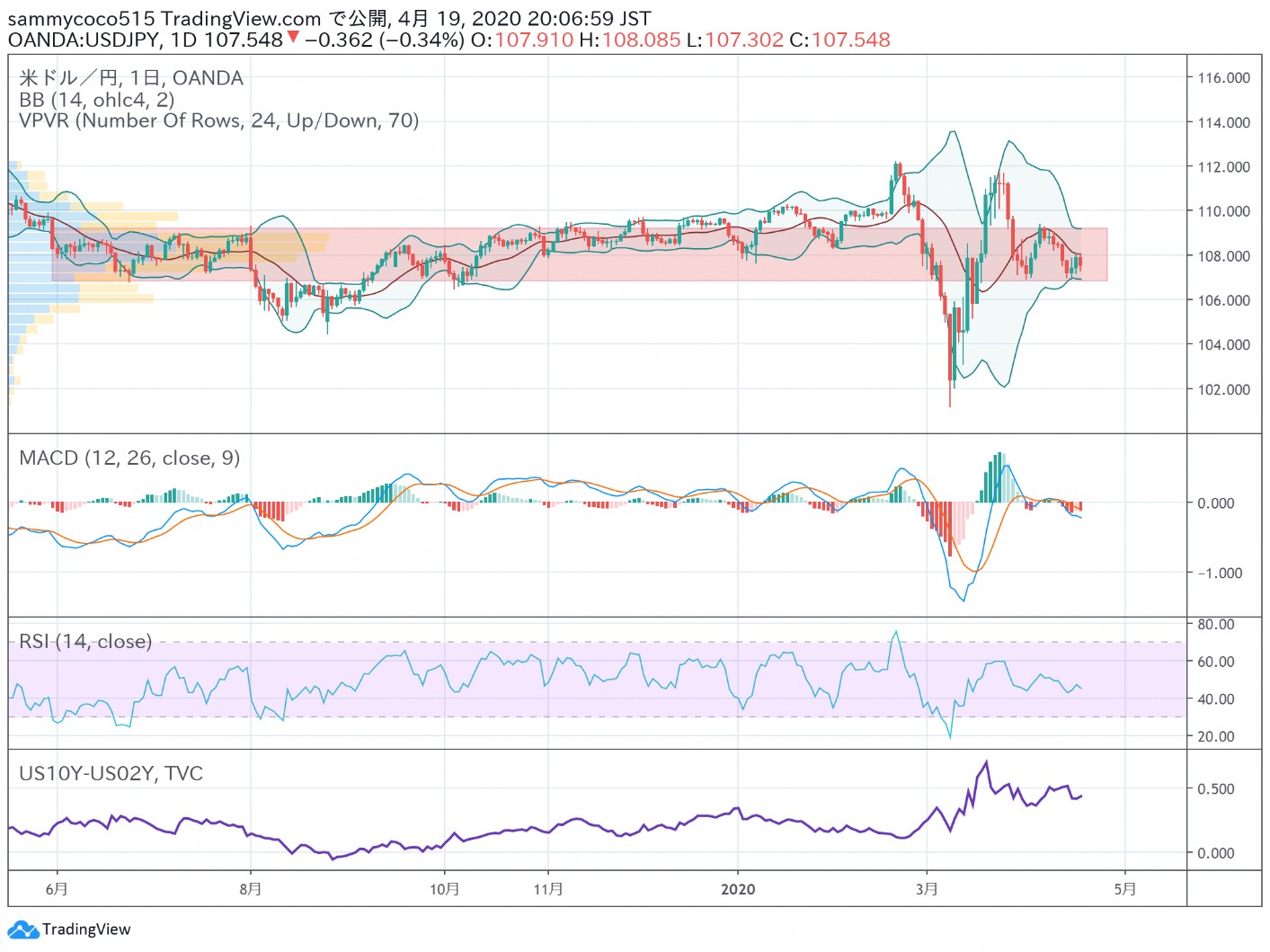Click the TradingView wordmark text
The width and height of the screenshot is (1270, 952).
click(x=86, y=930)
